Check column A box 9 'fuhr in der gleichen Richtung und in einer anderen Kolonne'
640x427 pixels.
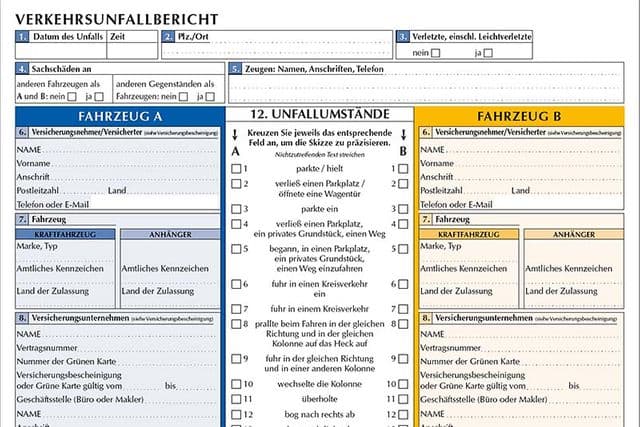click(236, 359)
